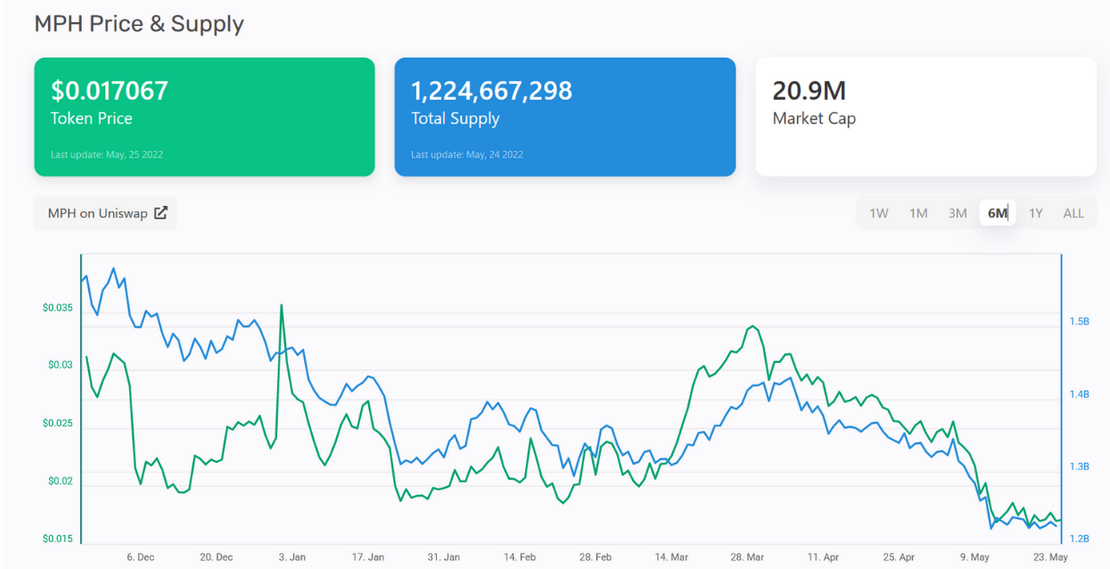Click the 28. Feb date label

(595, 558)
